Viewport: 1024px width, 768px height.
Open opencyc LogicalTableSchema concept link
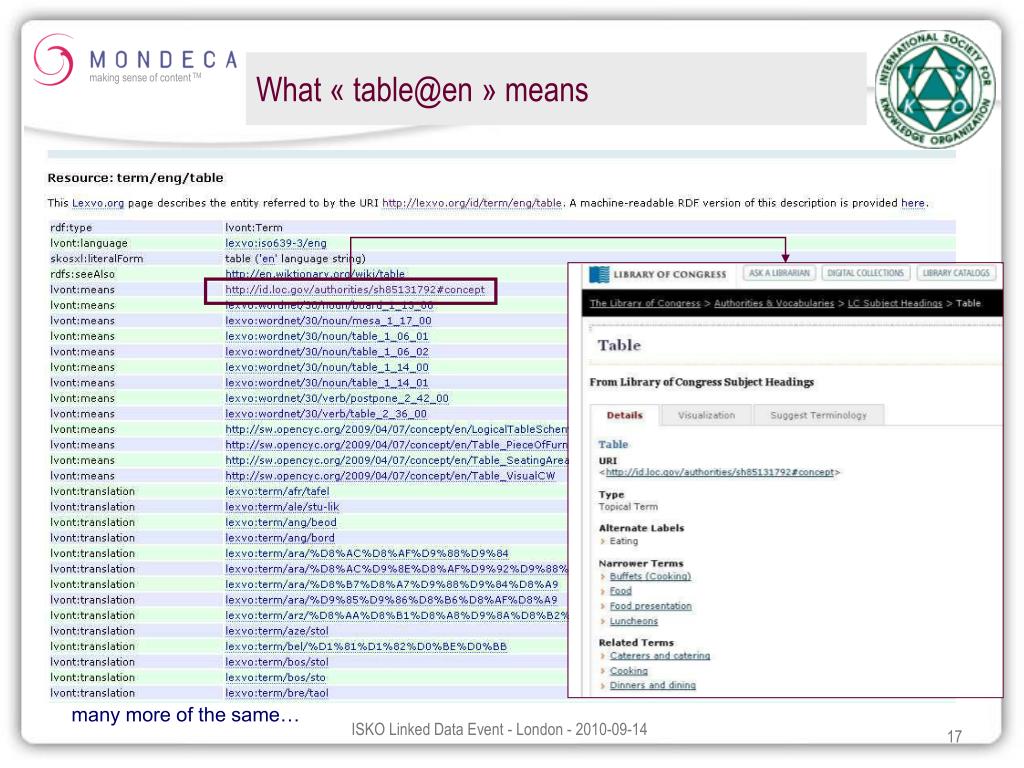[x=396, y=430]
